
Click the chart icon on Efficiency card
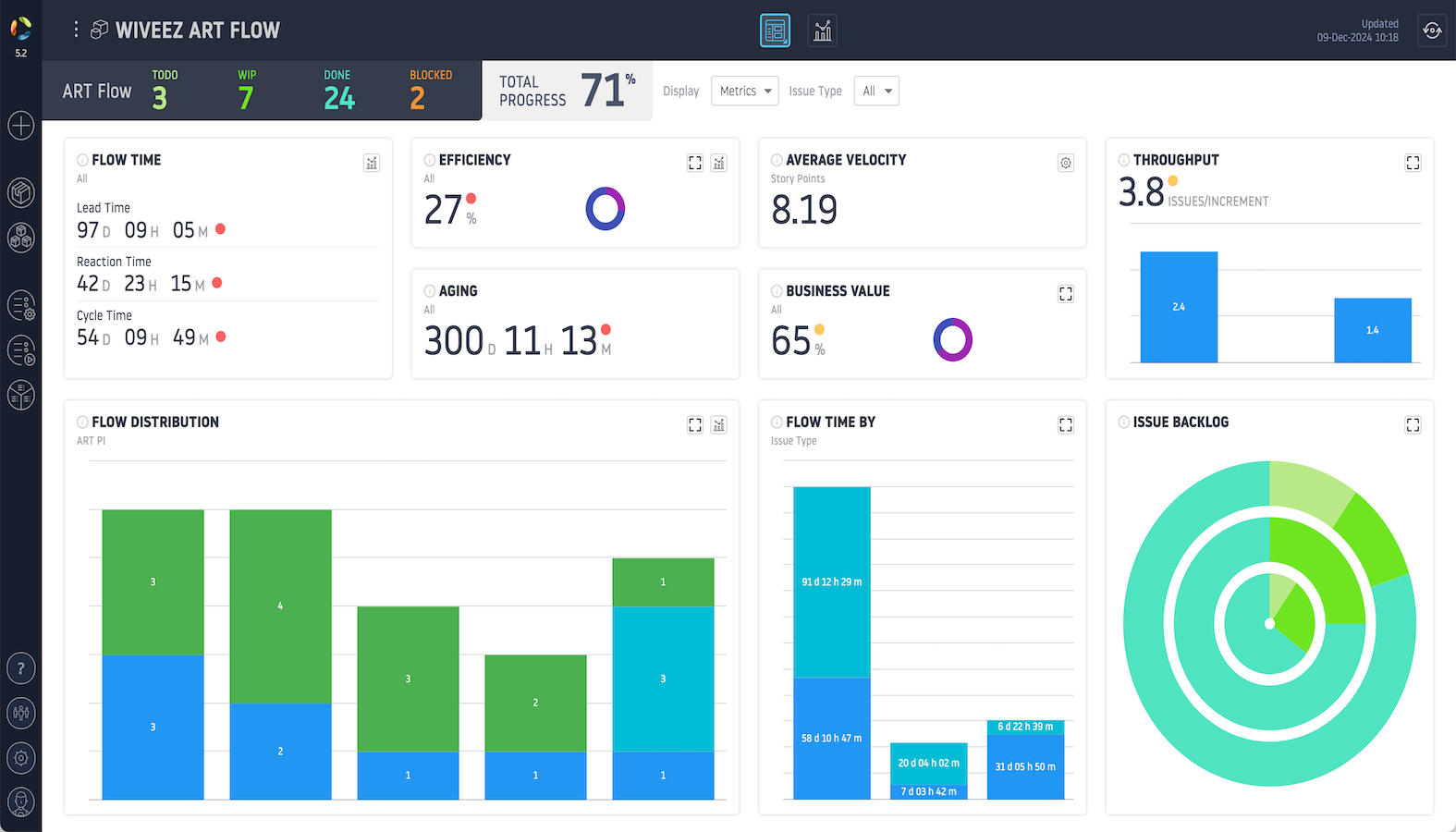pyautogui.click(x=719, y=163)
